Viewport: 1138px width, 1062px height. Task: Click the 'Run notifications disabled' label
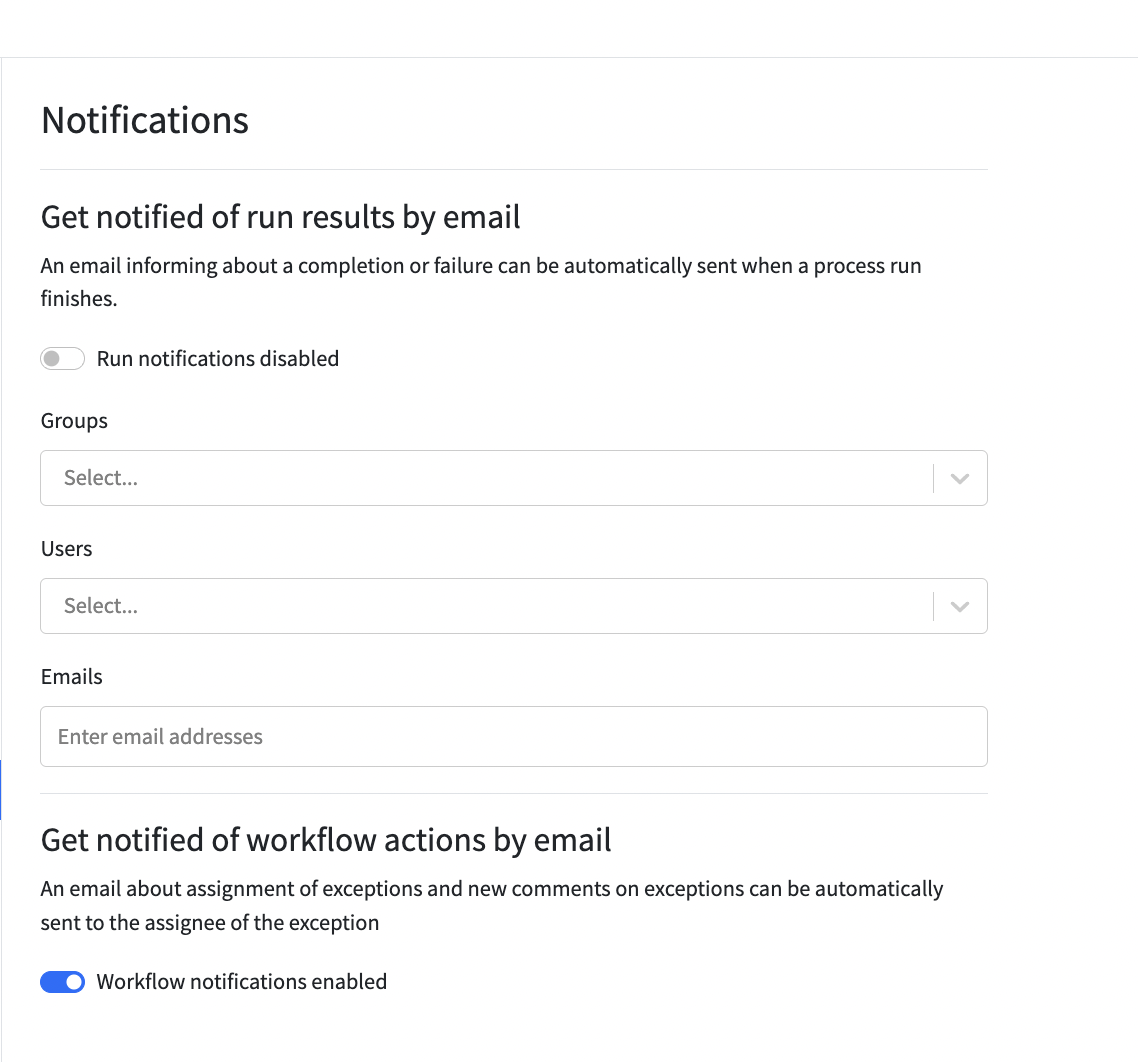point(218,359)
